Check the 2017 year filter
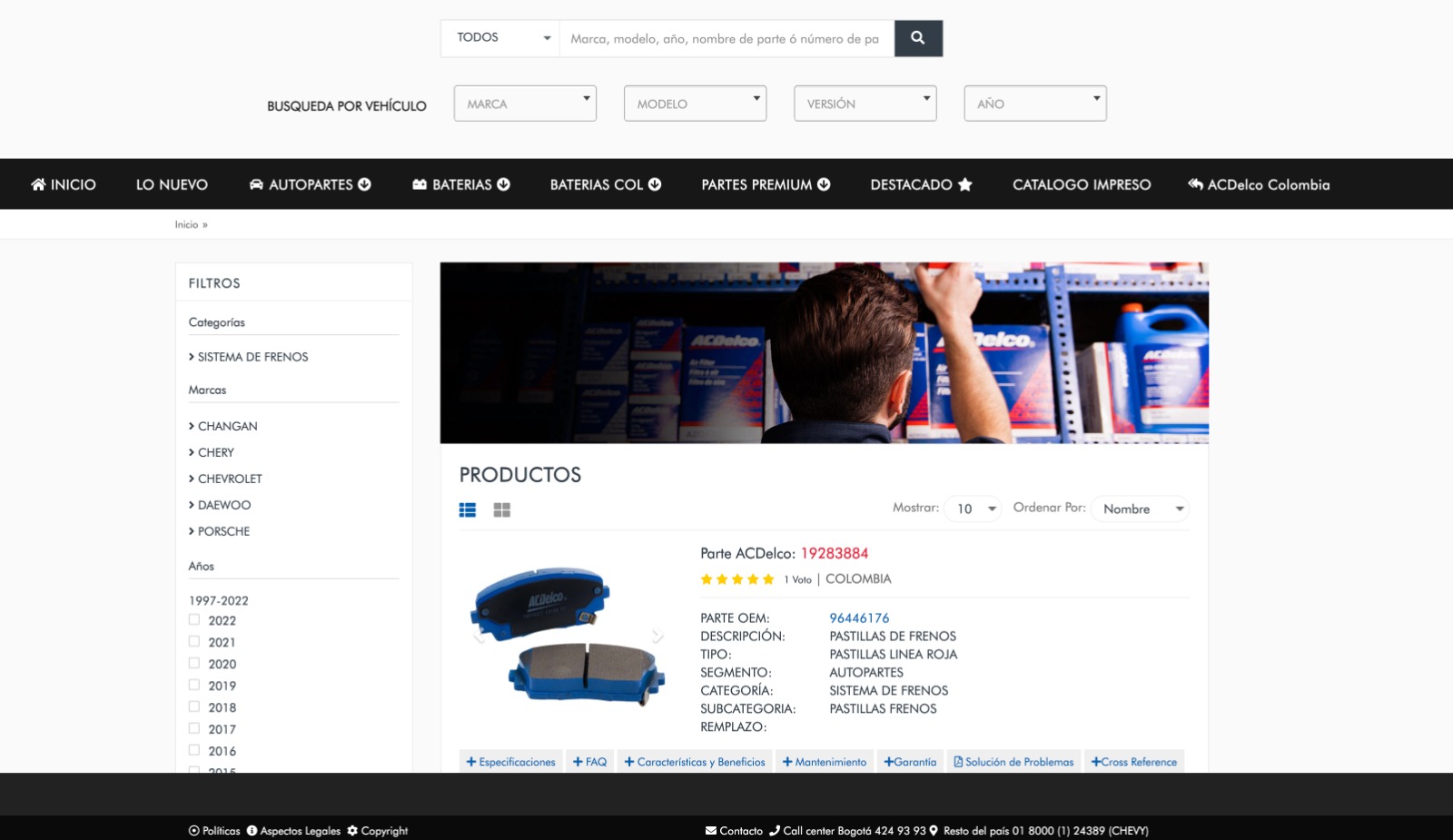Viewport: 1453px width, 840px height. (x=193, y=728)
